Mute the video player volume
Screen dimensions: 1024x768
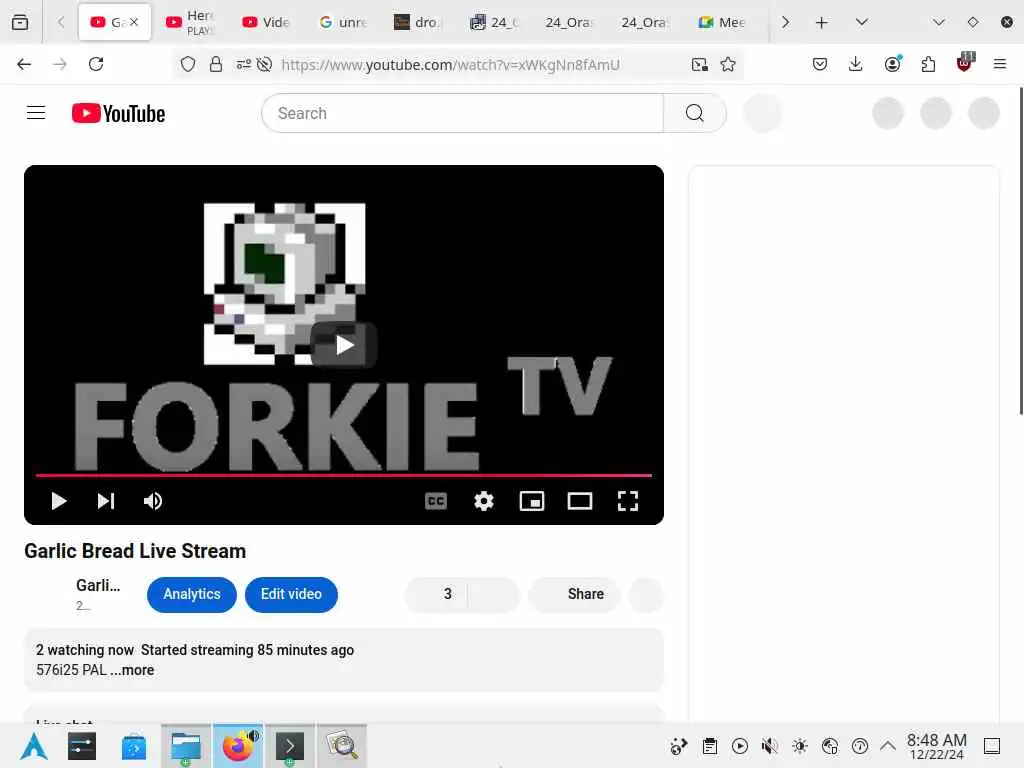(153, 501)
